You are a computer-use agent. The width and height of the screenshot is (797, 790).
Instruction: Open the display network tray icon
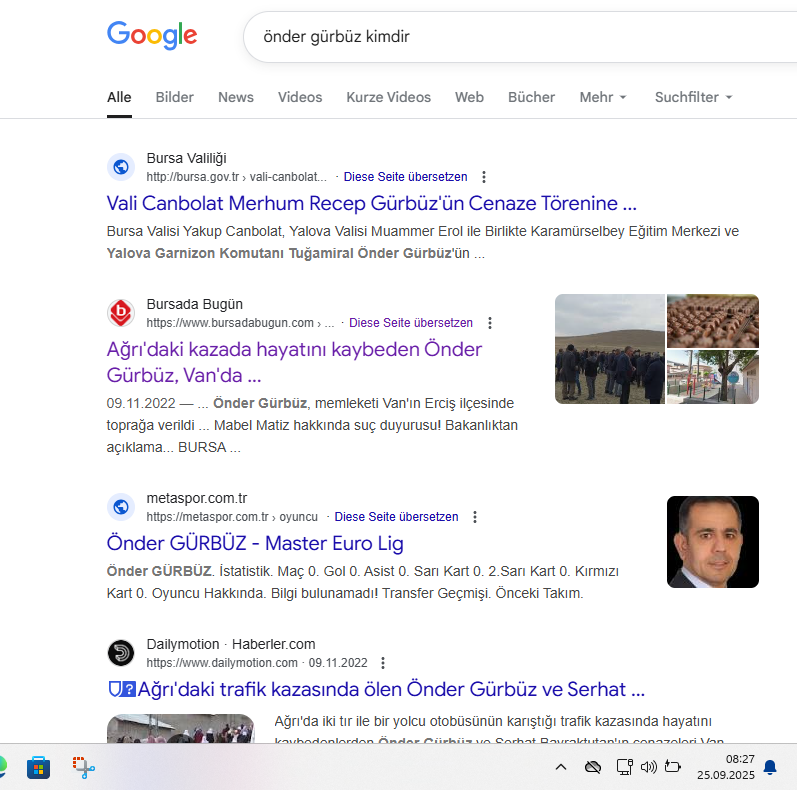click(x=625, y=767)
